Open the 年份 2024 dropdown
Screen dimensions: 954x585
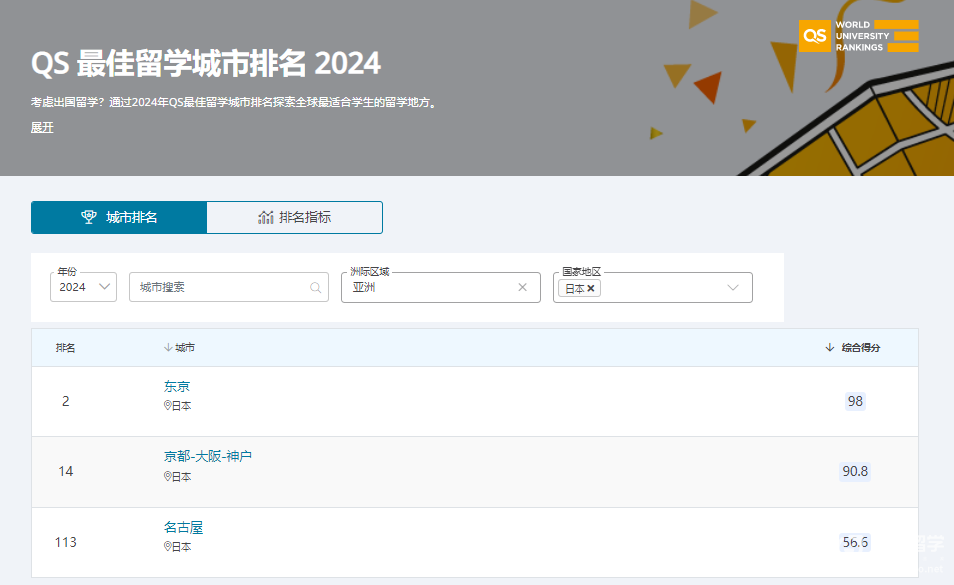[x=83, y=287]
